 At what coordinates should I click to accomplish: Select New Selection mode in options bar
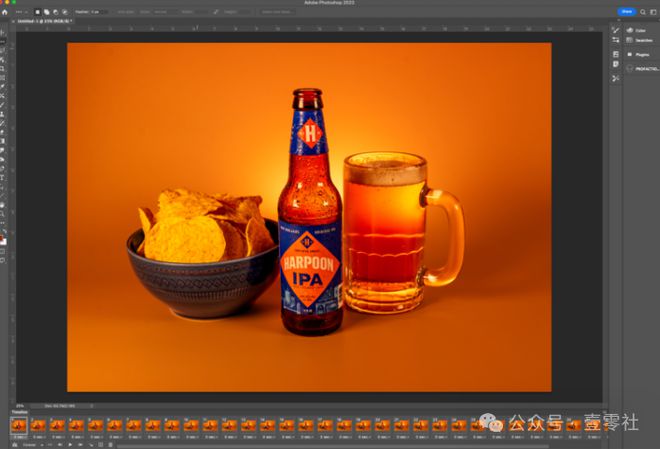37,12
